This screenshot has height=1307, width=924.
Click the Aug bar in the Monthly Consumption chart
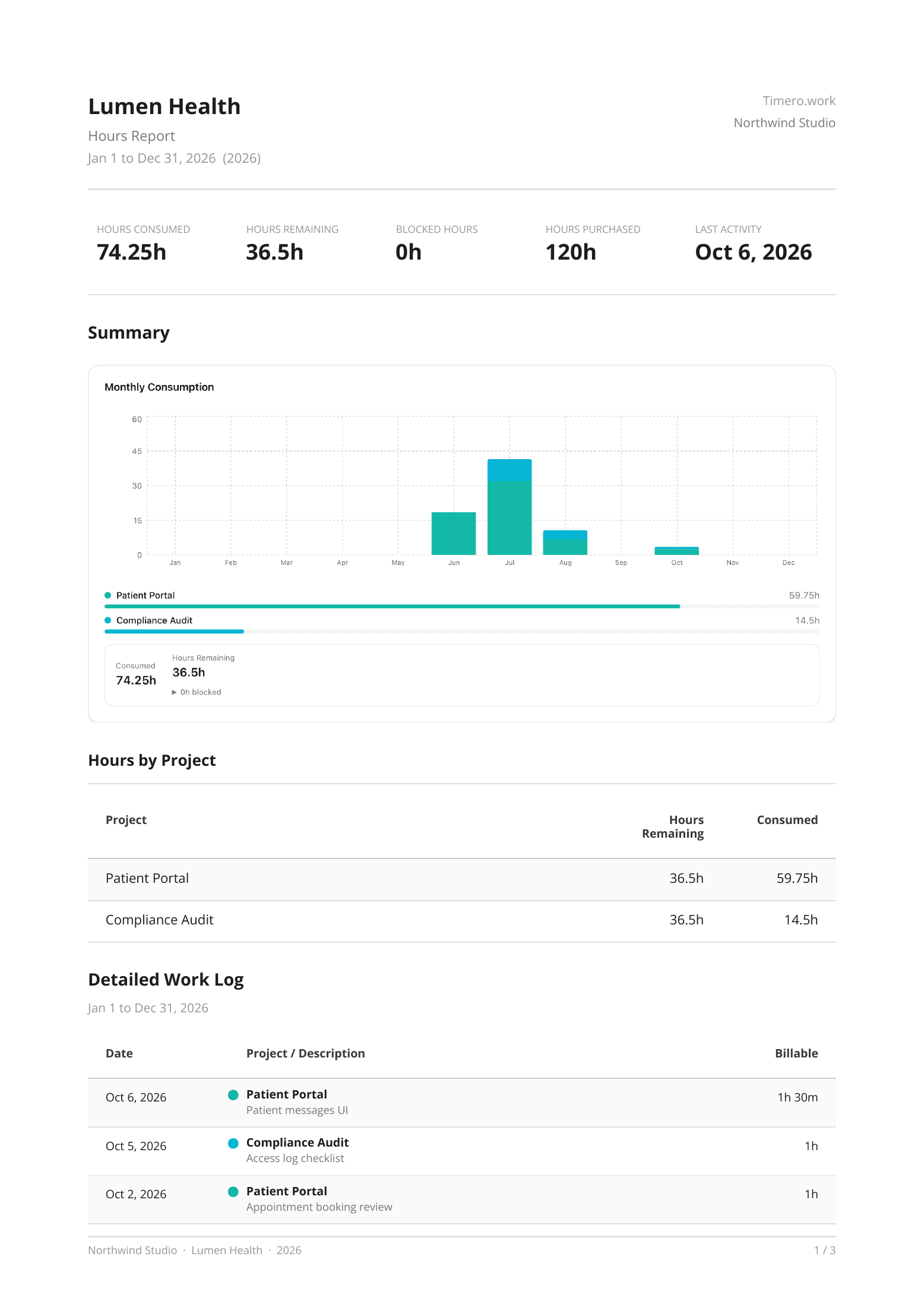pos(565,542)
